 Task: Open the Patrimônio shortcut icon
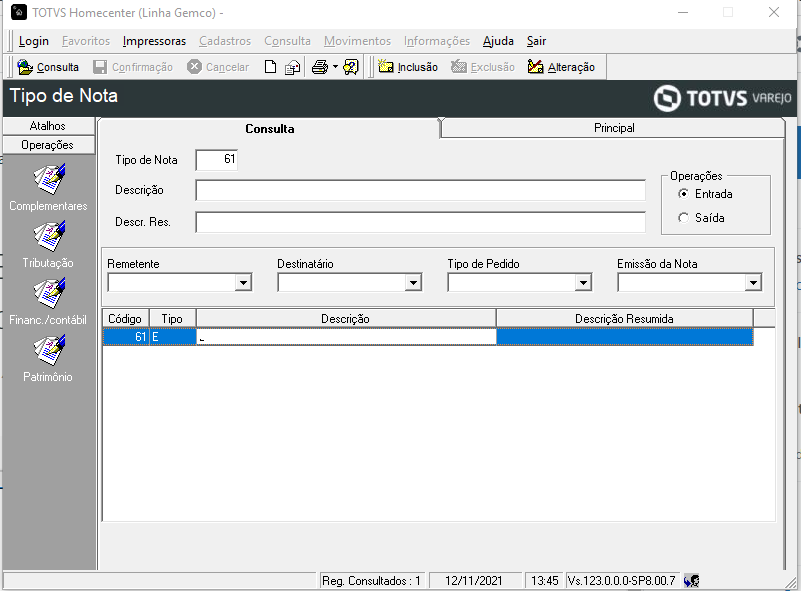(49, 350)
